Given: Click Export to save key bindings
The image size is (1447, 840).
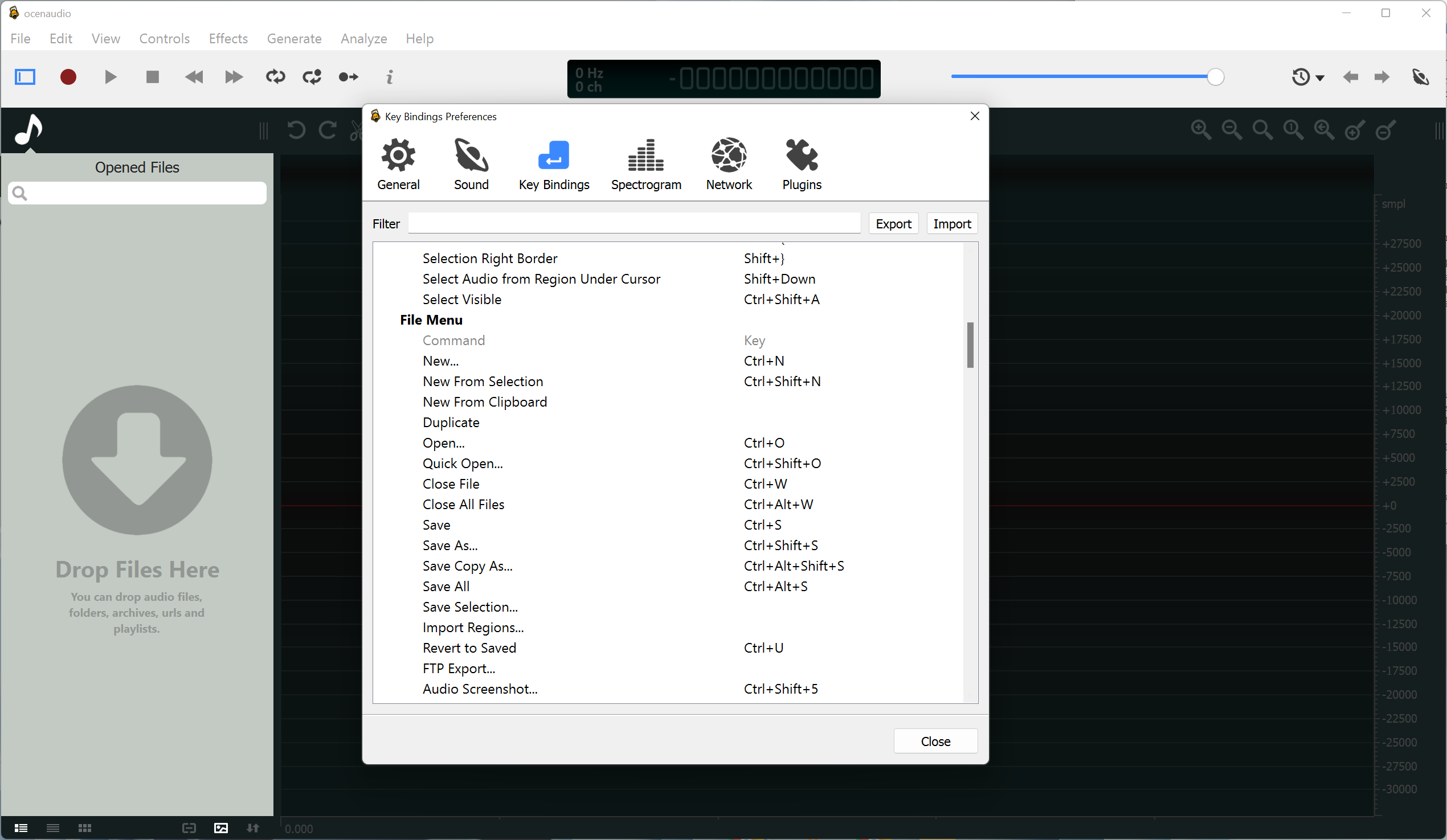Looking at the screenshot, I should point(893,224).
